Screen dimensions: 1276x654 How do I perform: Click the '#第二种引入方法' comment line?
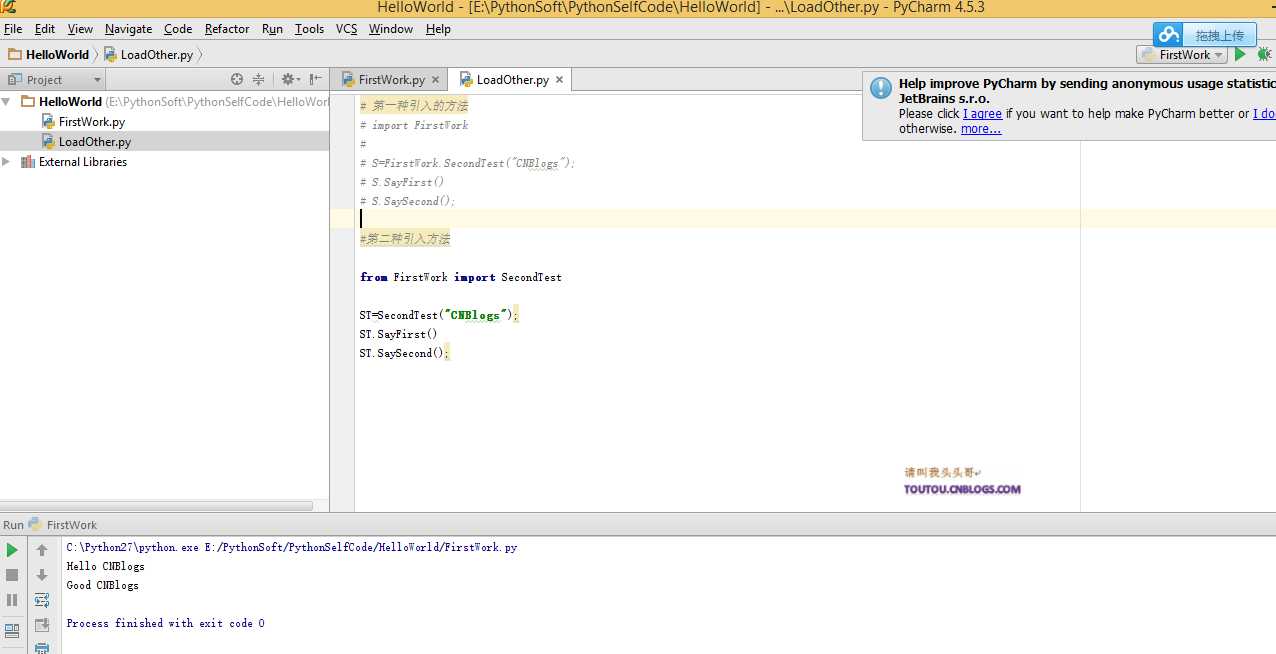pos(405,239)
